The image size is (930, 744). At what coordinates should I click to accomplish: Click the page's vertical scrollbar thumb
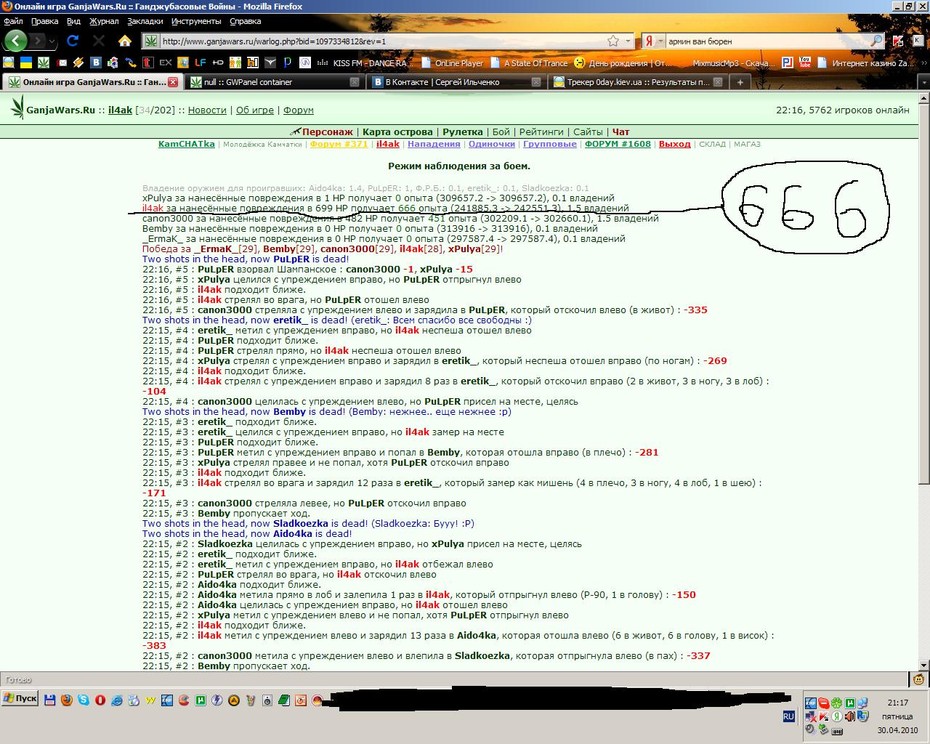point(924,295)
